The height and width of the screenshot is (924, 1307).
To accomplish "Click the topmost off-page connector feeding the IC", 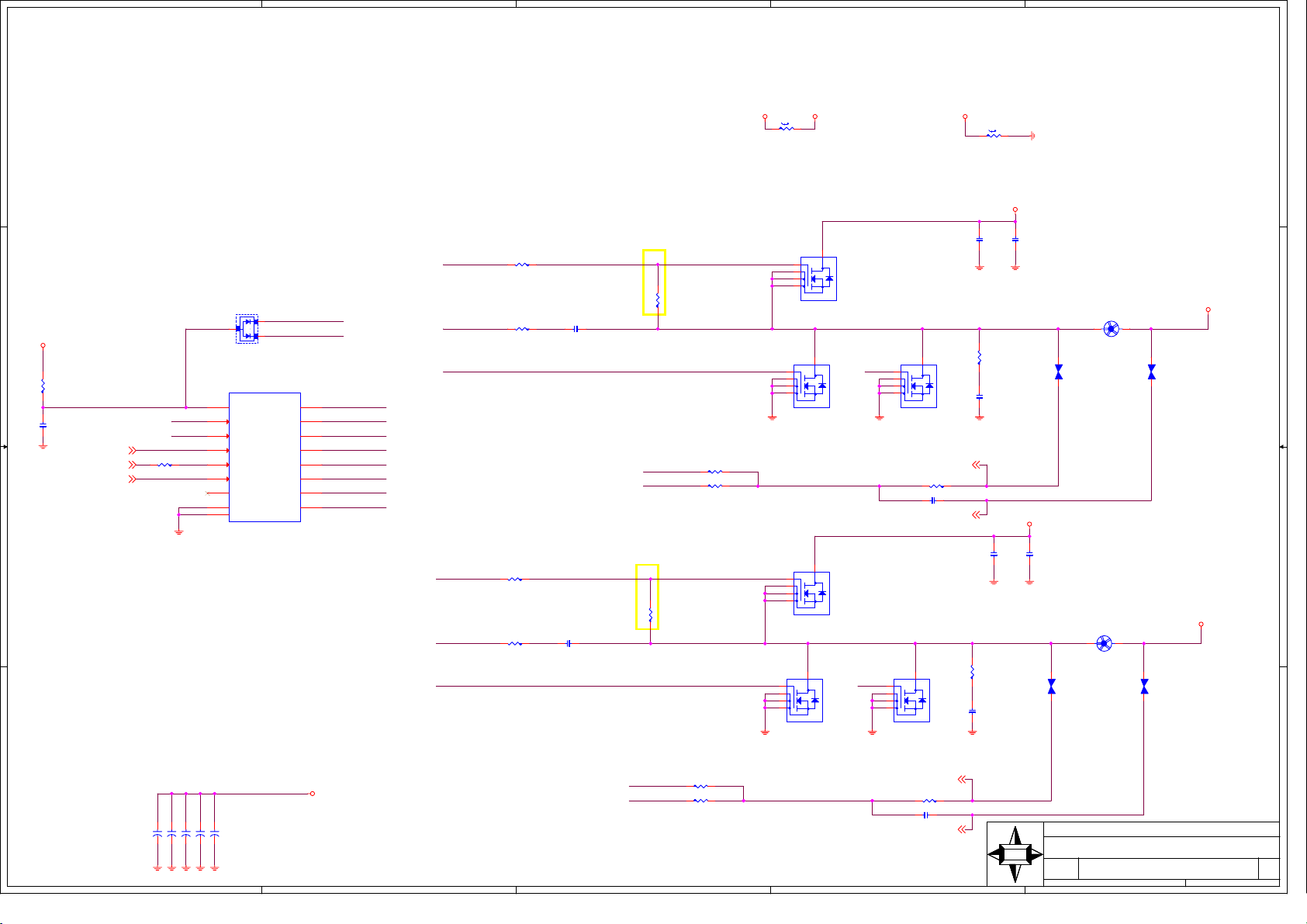I will (x=131, y=450).
